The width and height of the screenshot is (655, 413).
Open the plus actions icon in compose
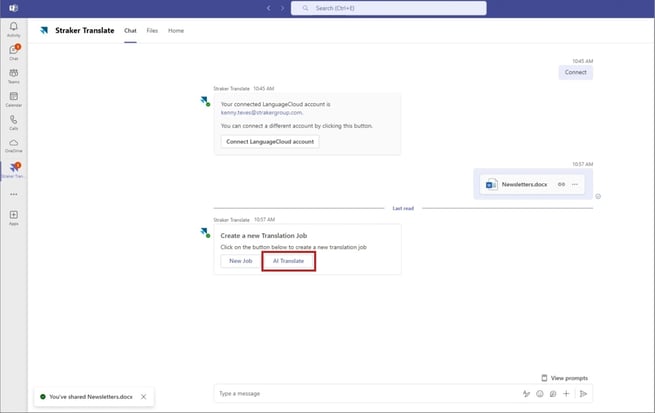tap(566, 394)
